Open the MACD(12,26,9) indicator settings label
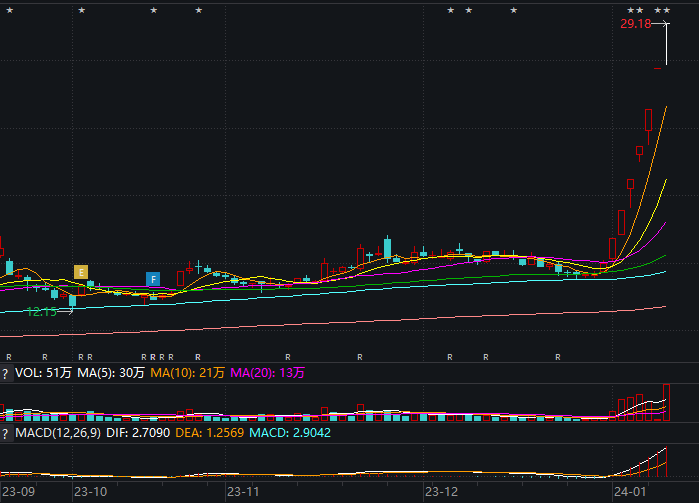This screenshot has height=503, width=699. 58,433
